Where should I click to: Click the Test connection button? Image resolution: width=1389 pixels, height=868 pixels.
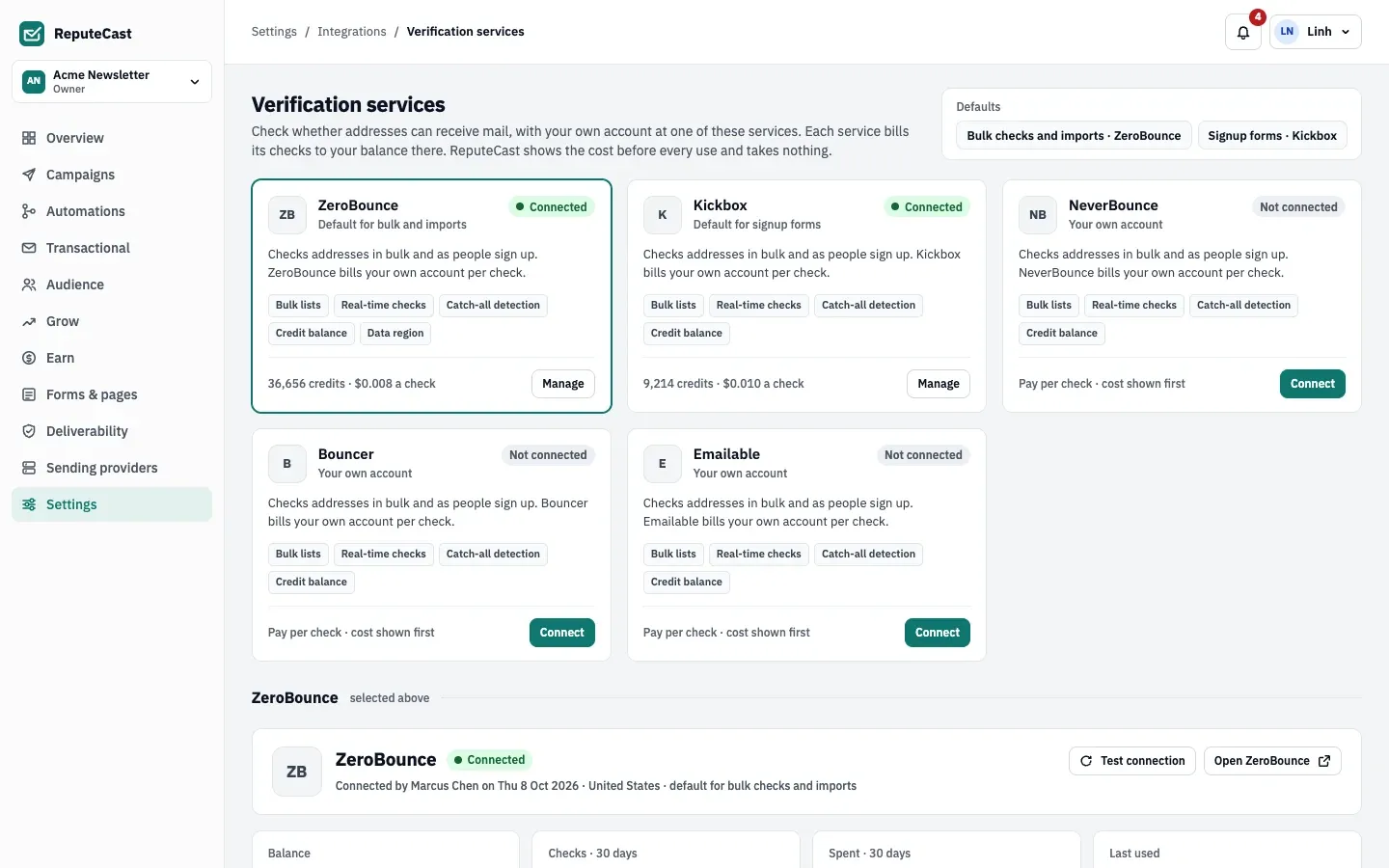coord(1132,761)
